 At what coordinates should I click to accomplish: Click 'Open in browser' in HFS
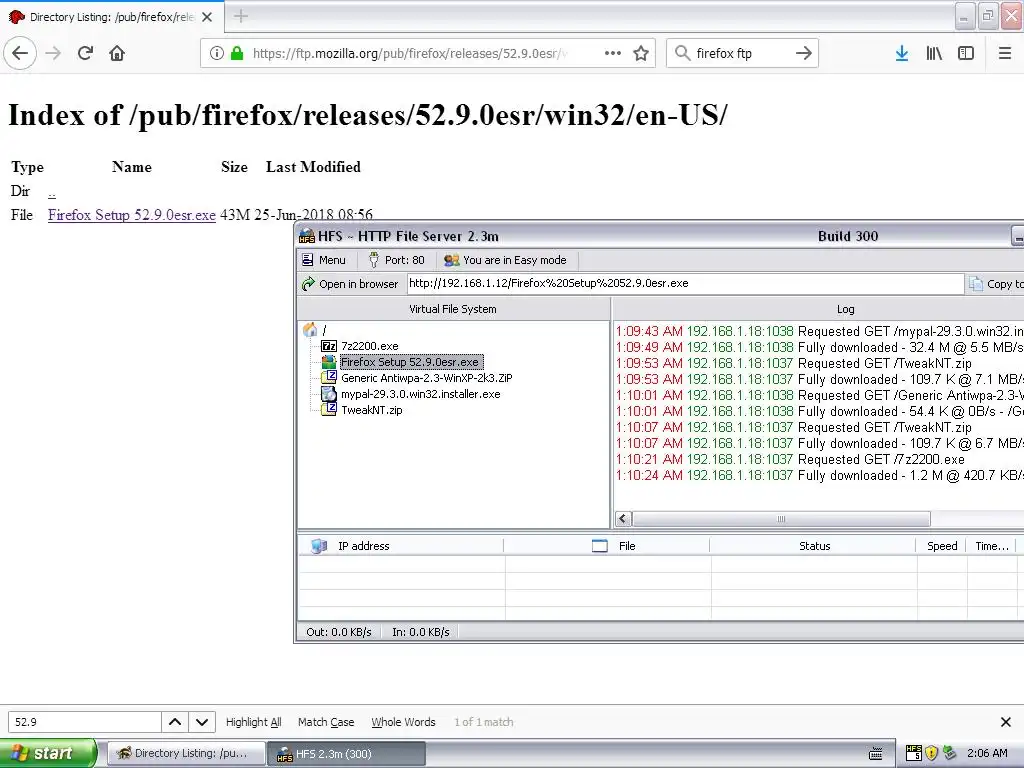pos(350,283)
